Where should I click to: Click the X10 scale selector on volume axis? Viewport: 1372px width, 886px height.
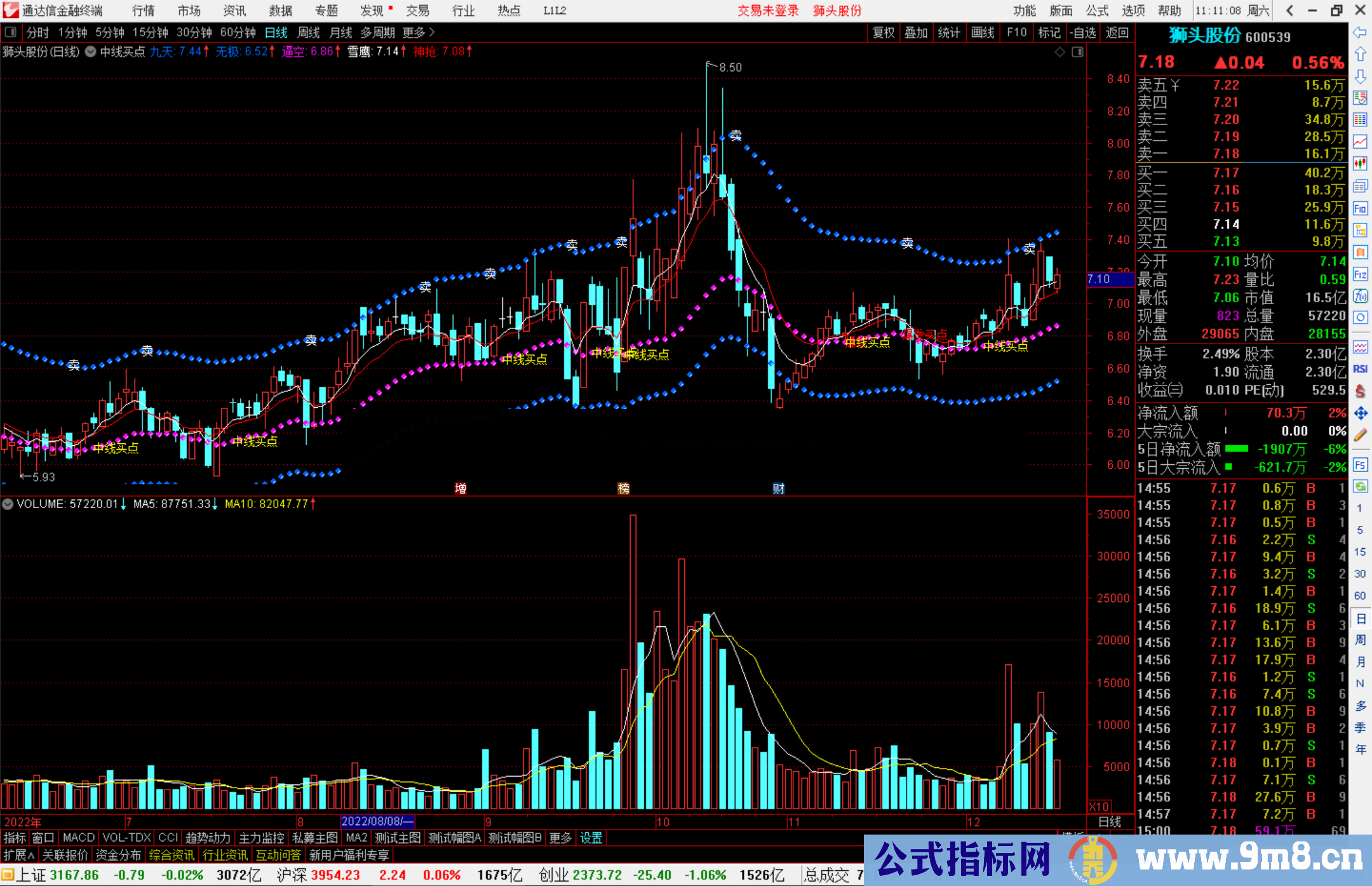click(x=1100, y=806)
